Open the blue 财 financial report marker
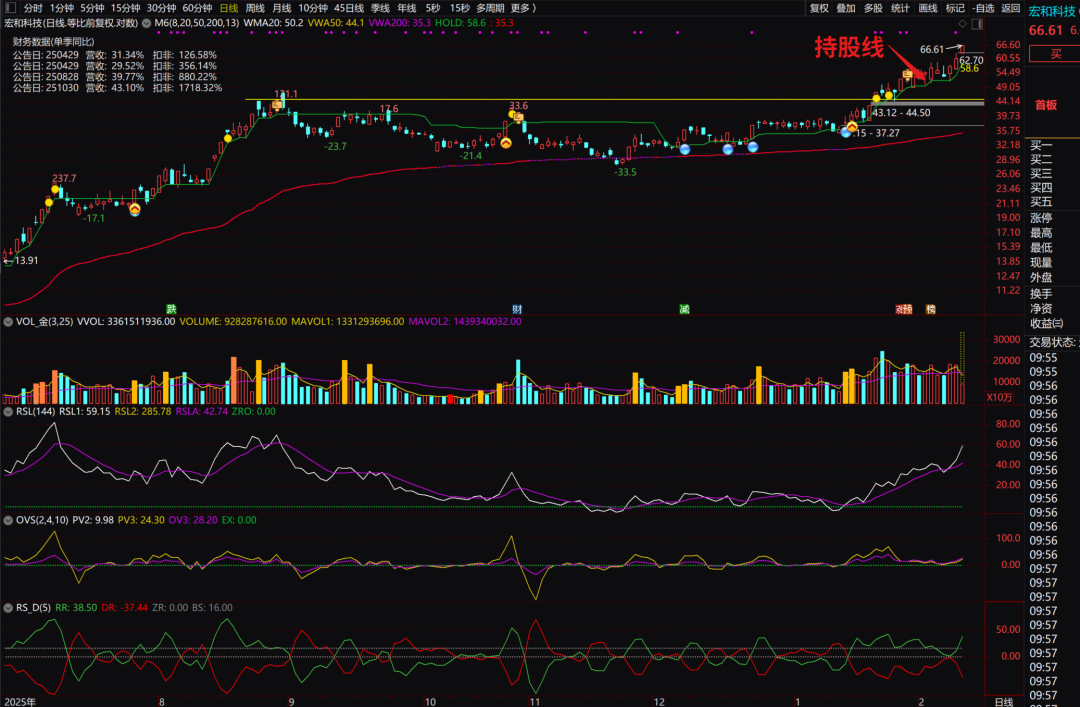The width and height of the screenshot is (1080, 707). click(x=517, y=309)
